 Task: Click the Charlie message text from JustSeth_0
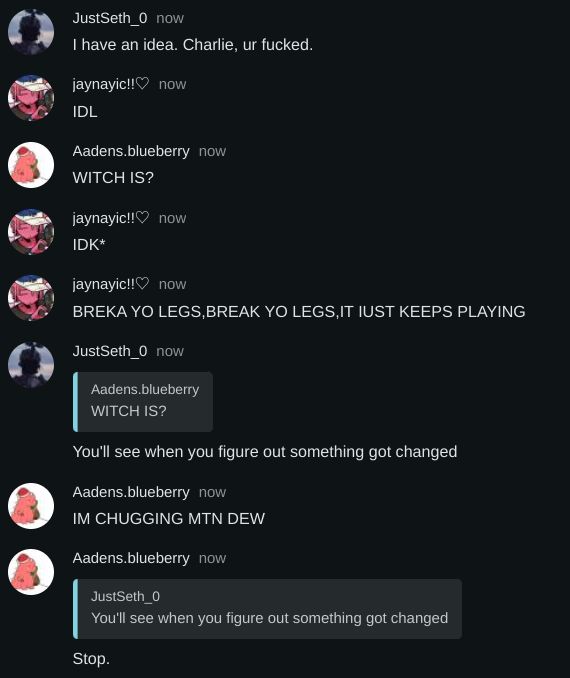[193, 45]
